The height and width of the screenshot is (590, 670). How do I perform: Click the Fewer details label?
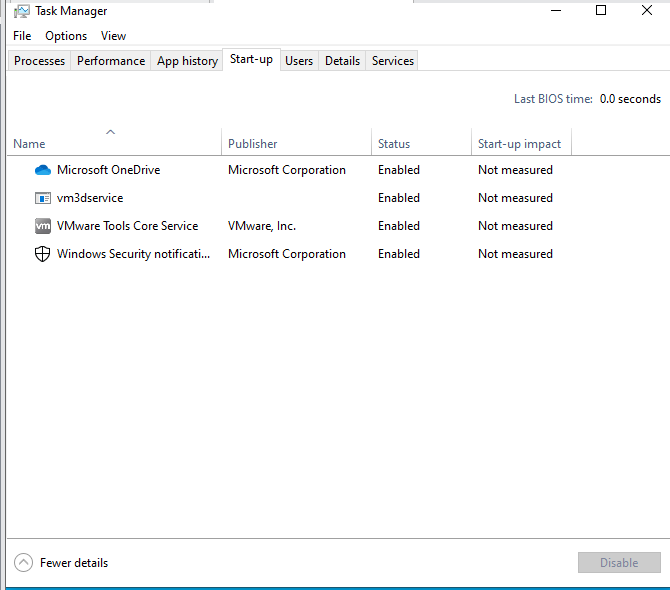(74, 563)
